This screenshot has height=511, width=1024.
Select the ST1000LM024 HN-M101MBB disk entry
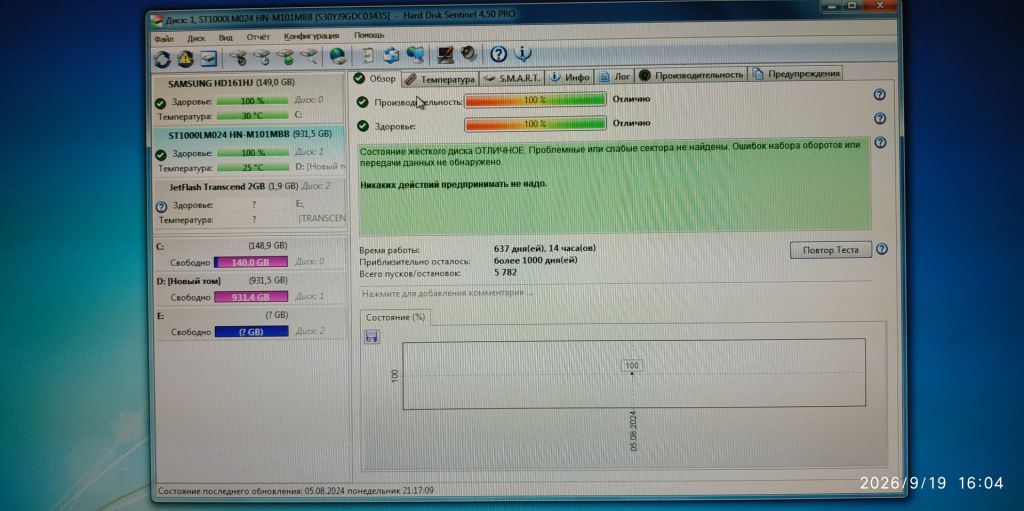coord(249,151)
